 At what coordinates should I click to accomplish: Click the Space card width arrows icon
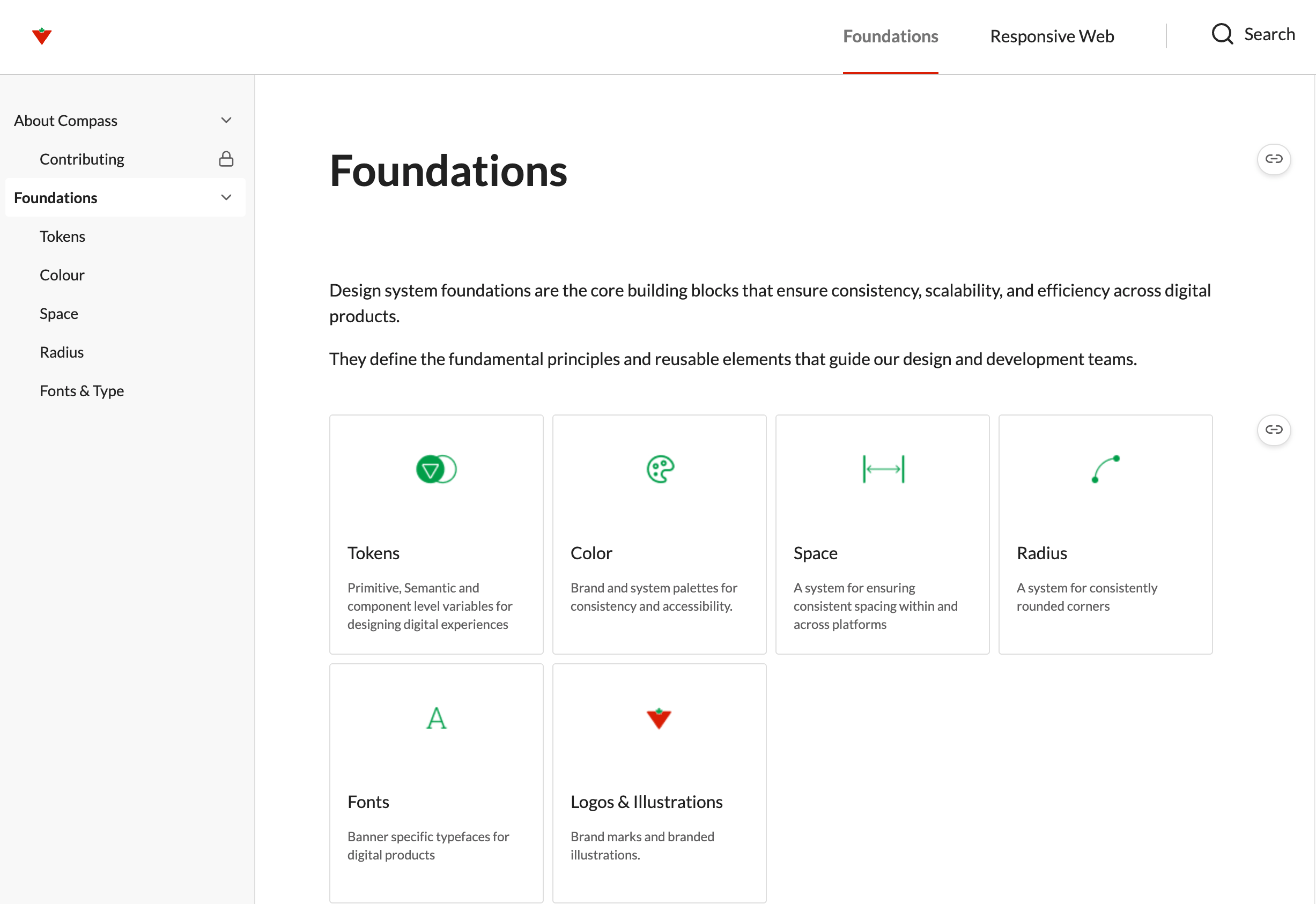coord(883,469)
